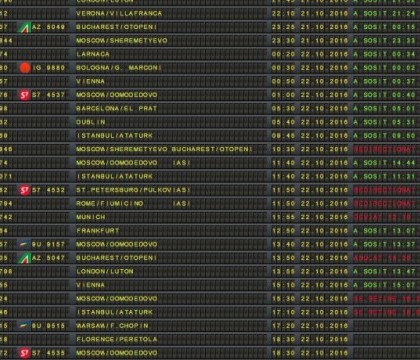Click VIENNA in the 15:10 row
Viewport: 420px width, 360px height.
90,285
